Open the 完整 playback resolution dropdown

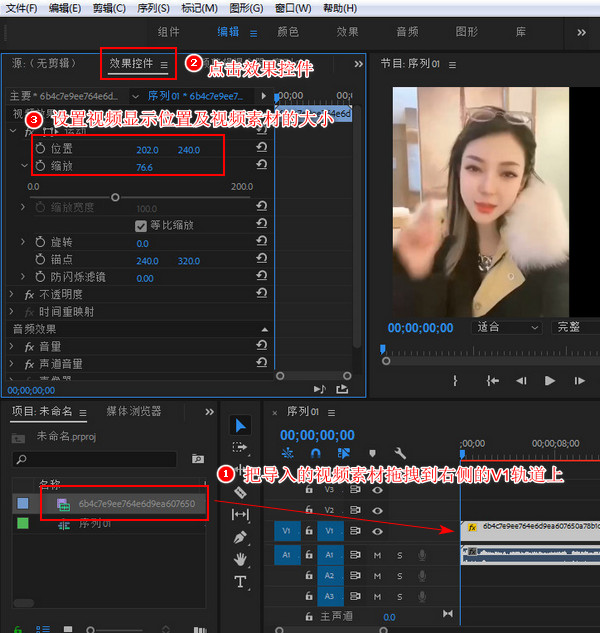tap(575, 327)
